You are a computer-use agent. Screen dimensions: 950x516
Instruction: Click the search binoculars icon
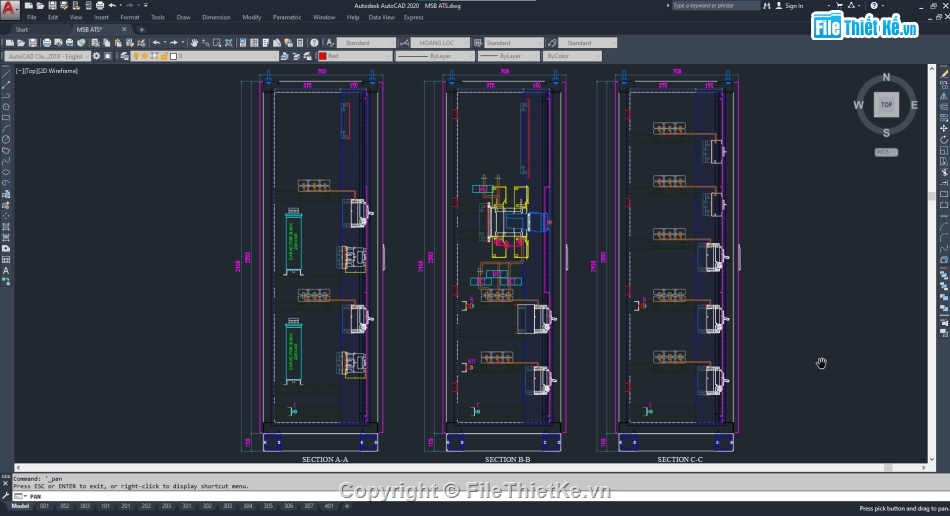767,5
